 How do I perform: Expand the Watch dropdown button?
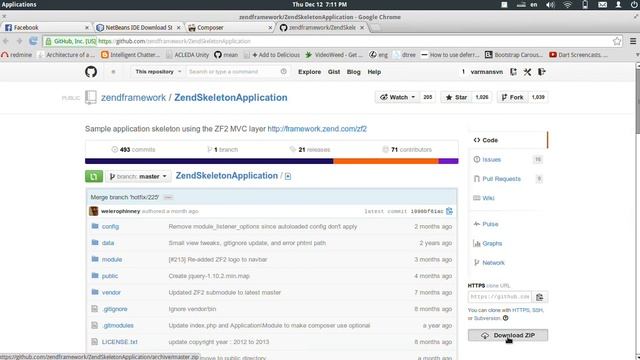pyautogui.click(x=397, y=97)
